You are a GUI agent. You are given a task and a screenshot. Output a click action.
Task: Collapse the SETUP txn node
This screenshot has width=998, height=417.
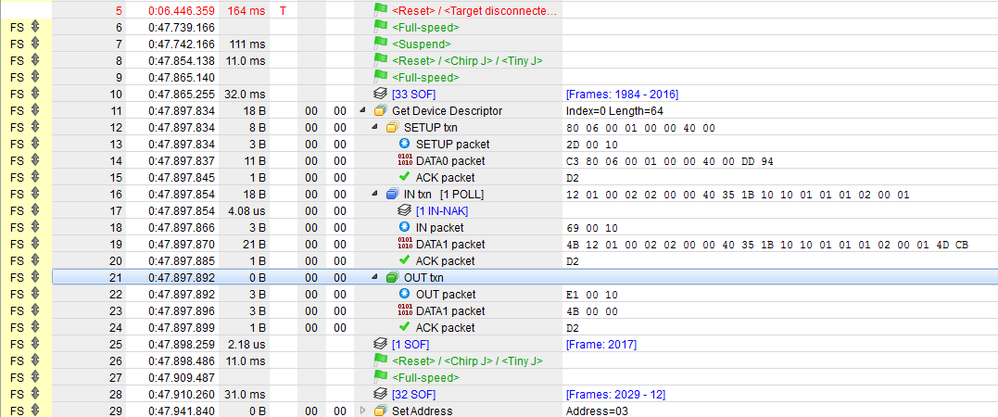point(376,127)
